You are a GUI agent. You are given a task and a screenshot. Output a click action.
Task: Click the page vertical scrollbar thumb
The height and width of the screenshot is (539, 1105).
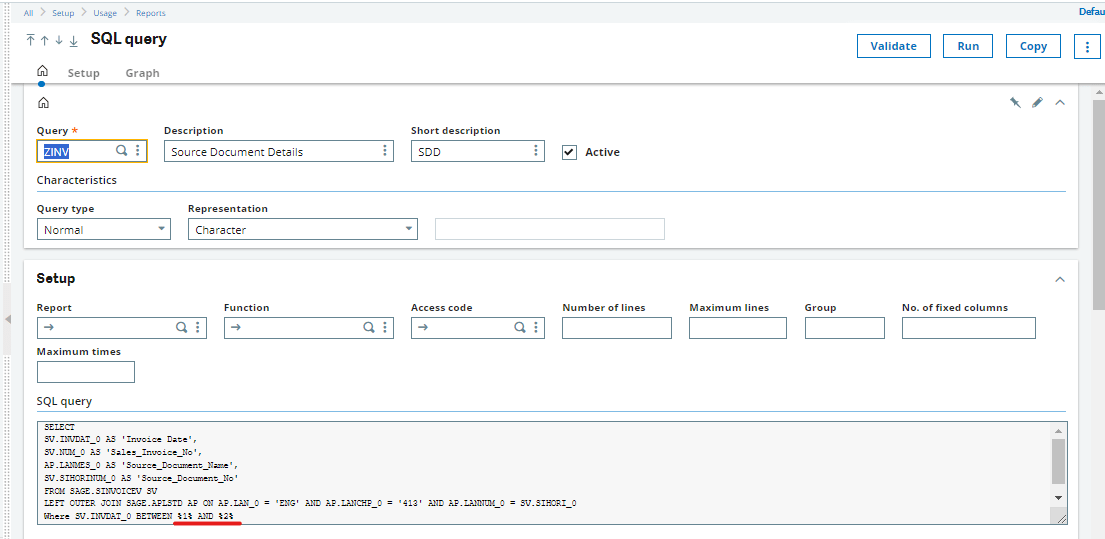pyautogui.click(x=1099, y=203)
